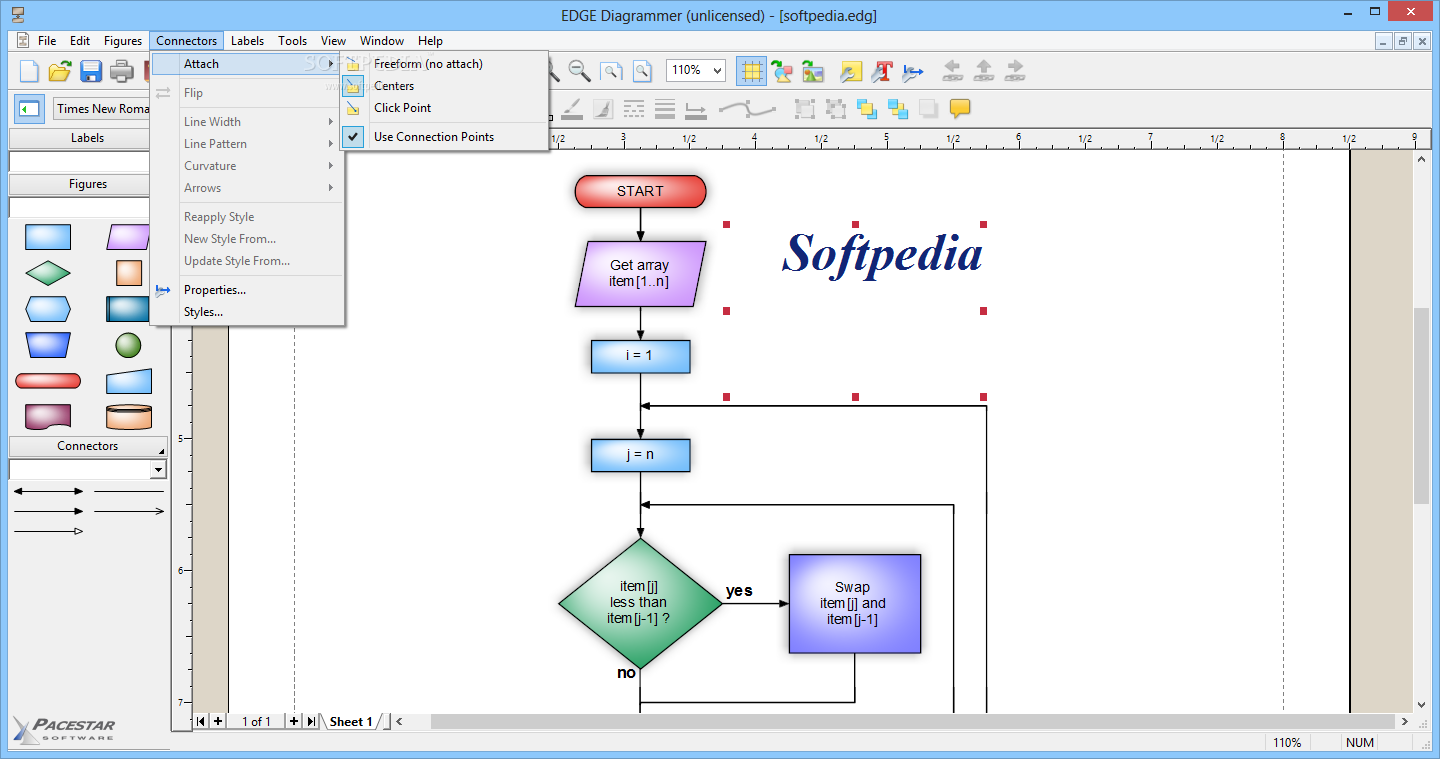Click the zoom out magnifier icon
This screenshot has width=1440, height=759.
pyautogui.click(x=579, y=71)
